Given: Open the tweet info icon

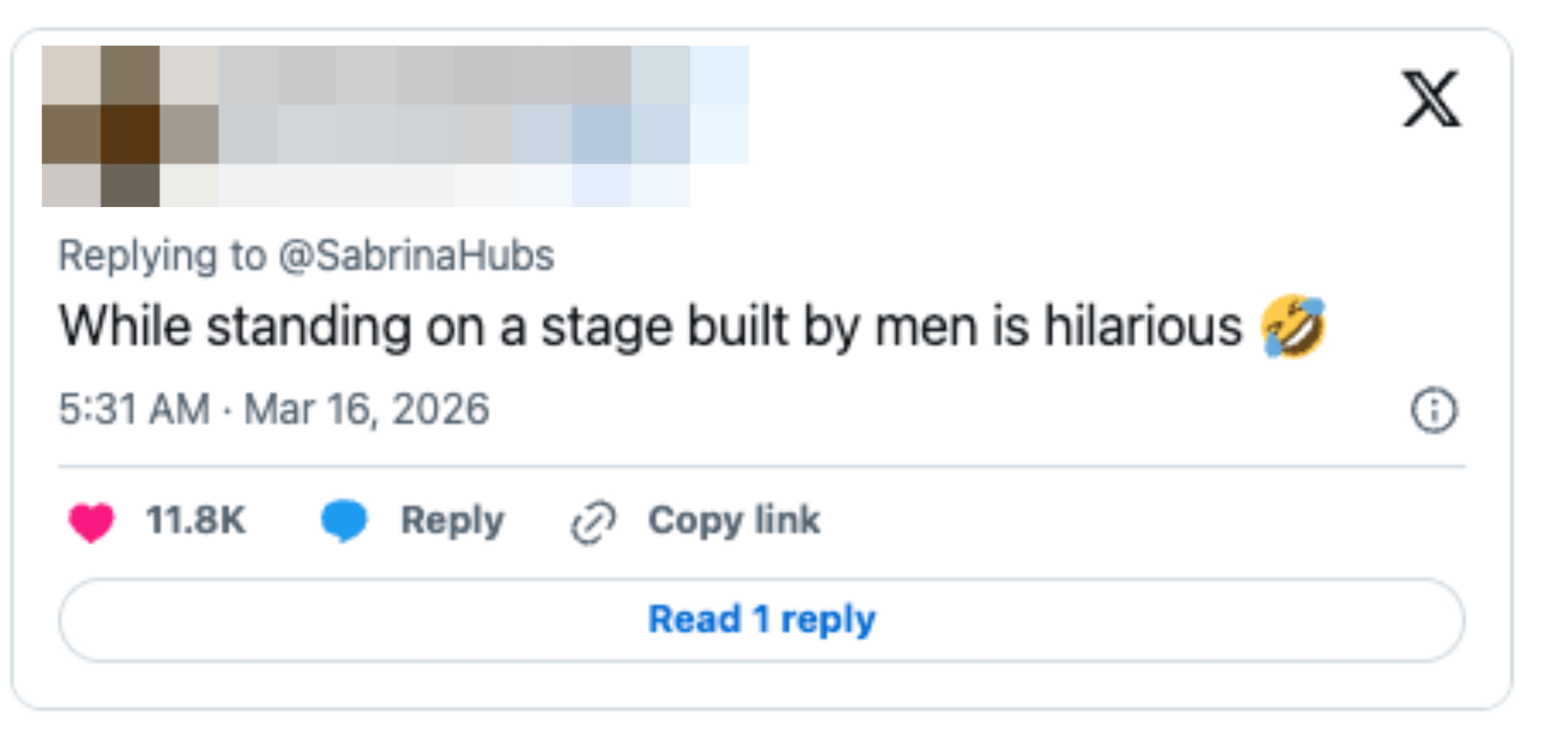Looking at the screenshot, I should (1434, 410).
